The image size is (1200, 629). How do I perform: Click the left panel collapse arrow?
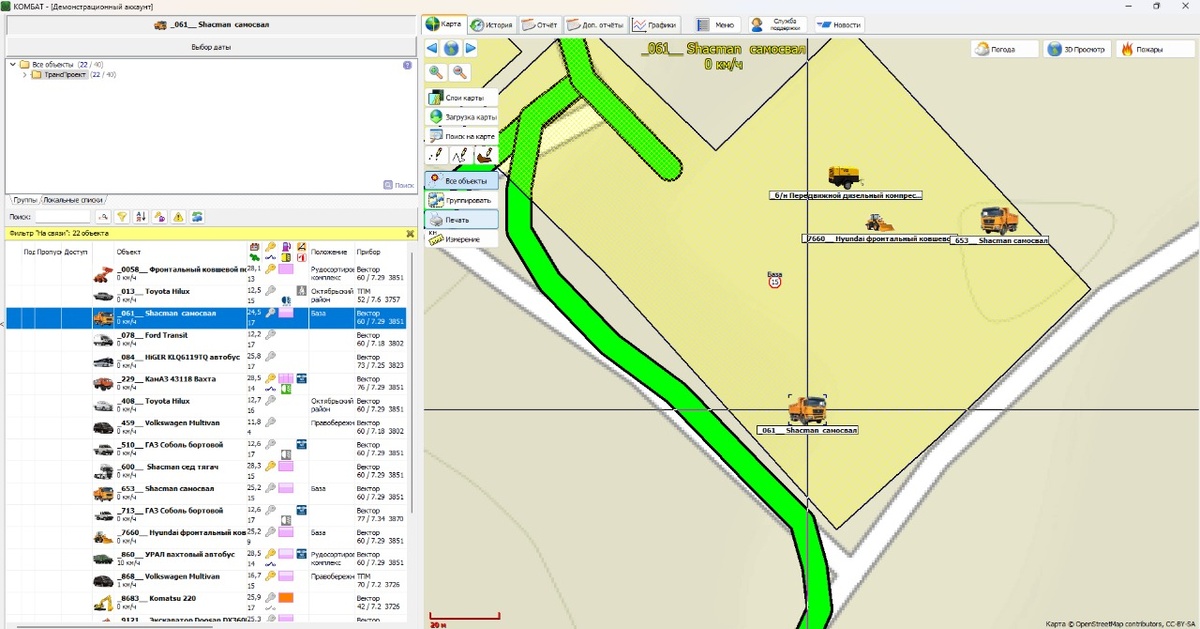pos(2,324)
